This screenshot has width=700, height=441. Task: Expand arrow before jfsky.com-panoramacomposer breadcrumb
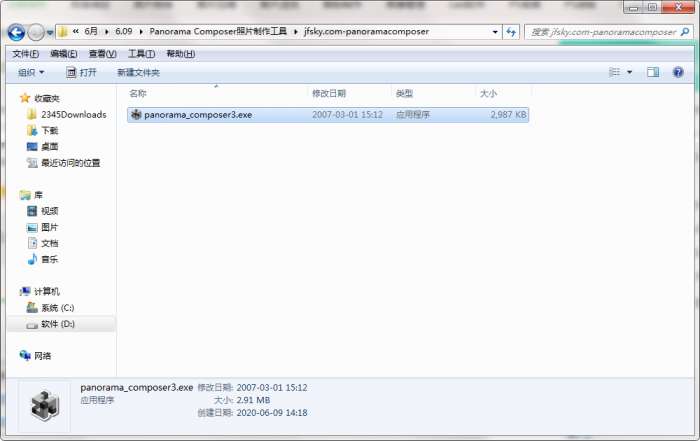click(x=296, y=32)
